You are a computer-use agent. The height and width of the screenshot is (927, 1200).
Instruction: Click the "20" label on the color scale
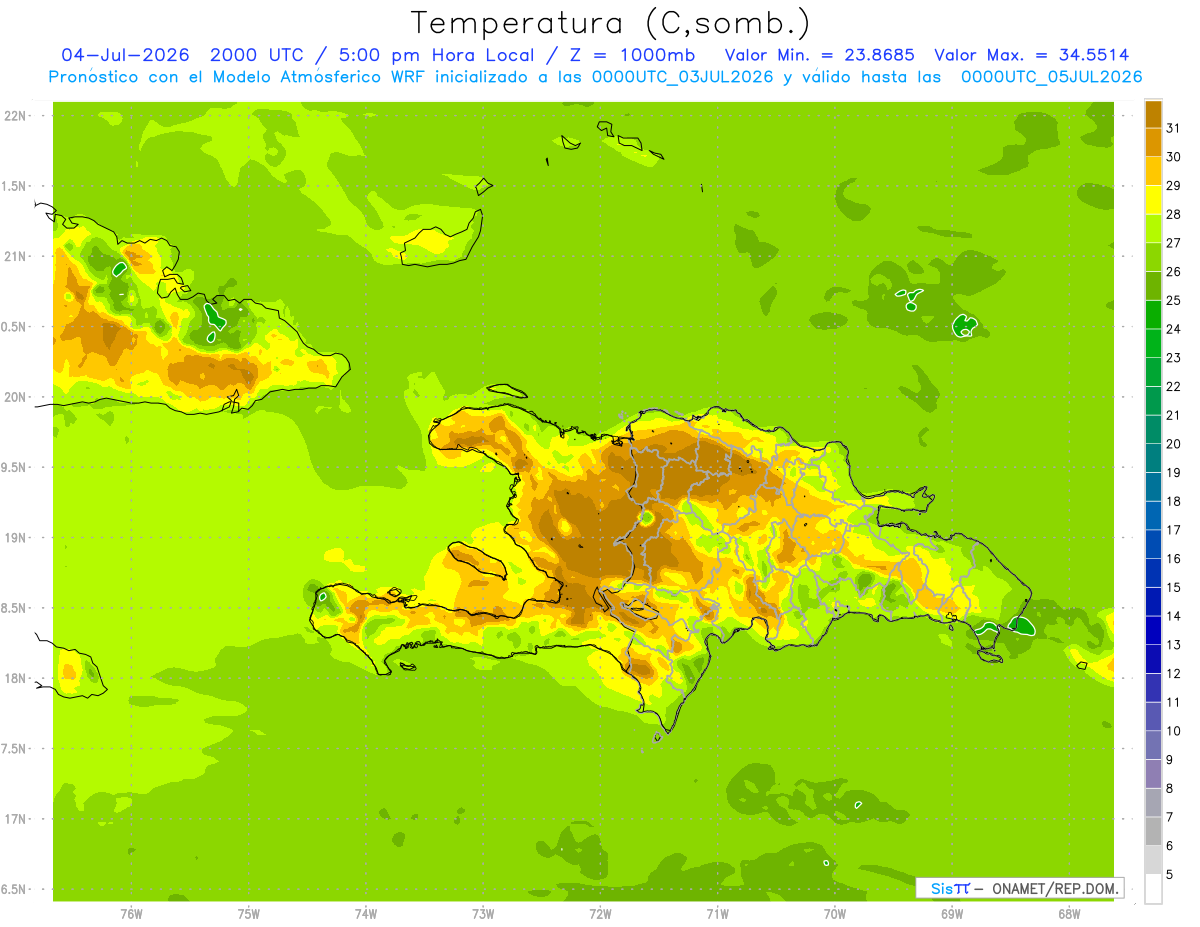click(1173, 443)
